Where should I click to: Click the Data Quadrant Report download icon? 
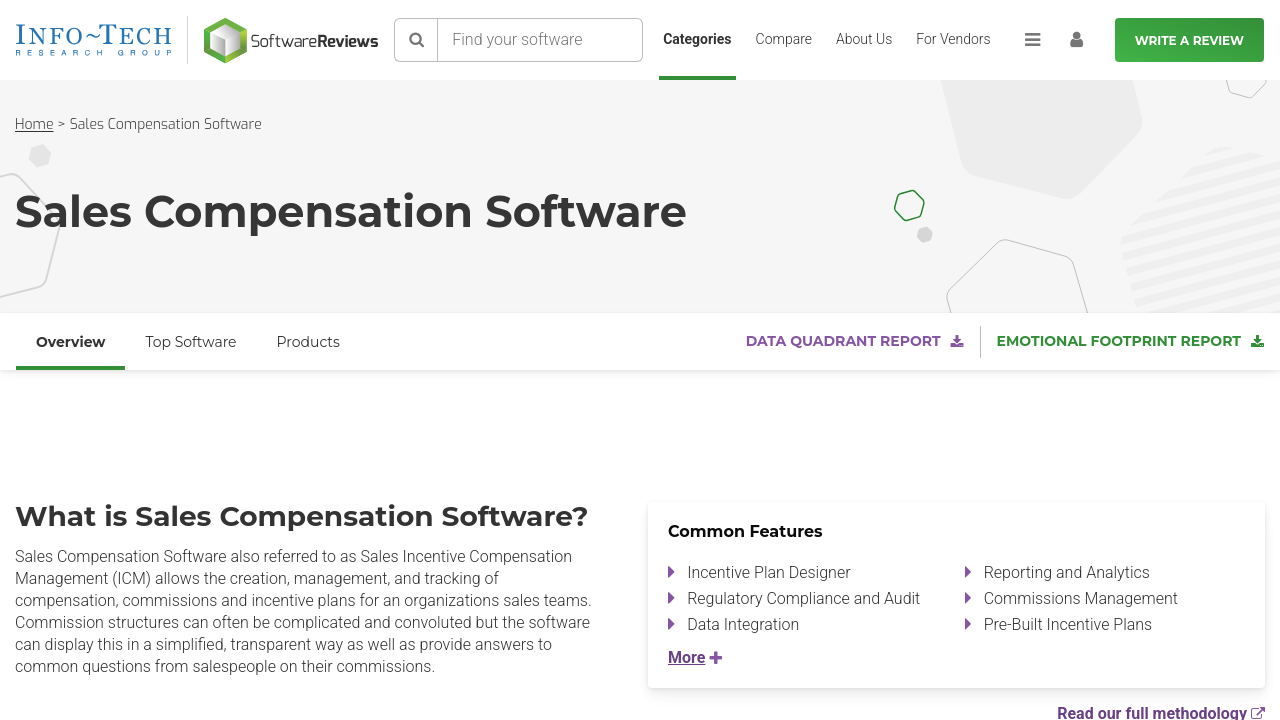(x=957, y=342)
